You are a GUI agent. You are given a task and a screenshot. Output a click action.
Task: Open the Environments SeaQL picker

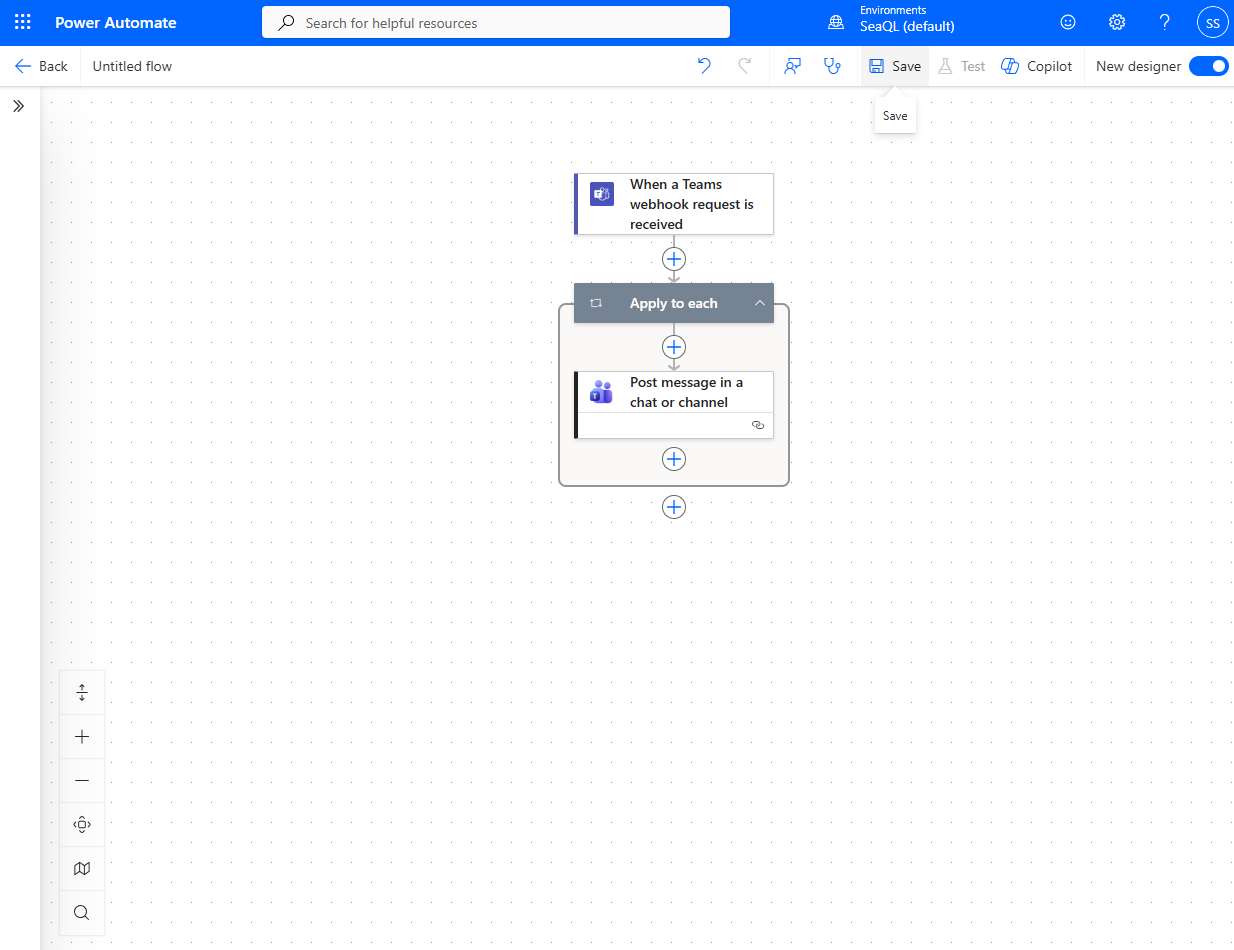click(892, 22)
